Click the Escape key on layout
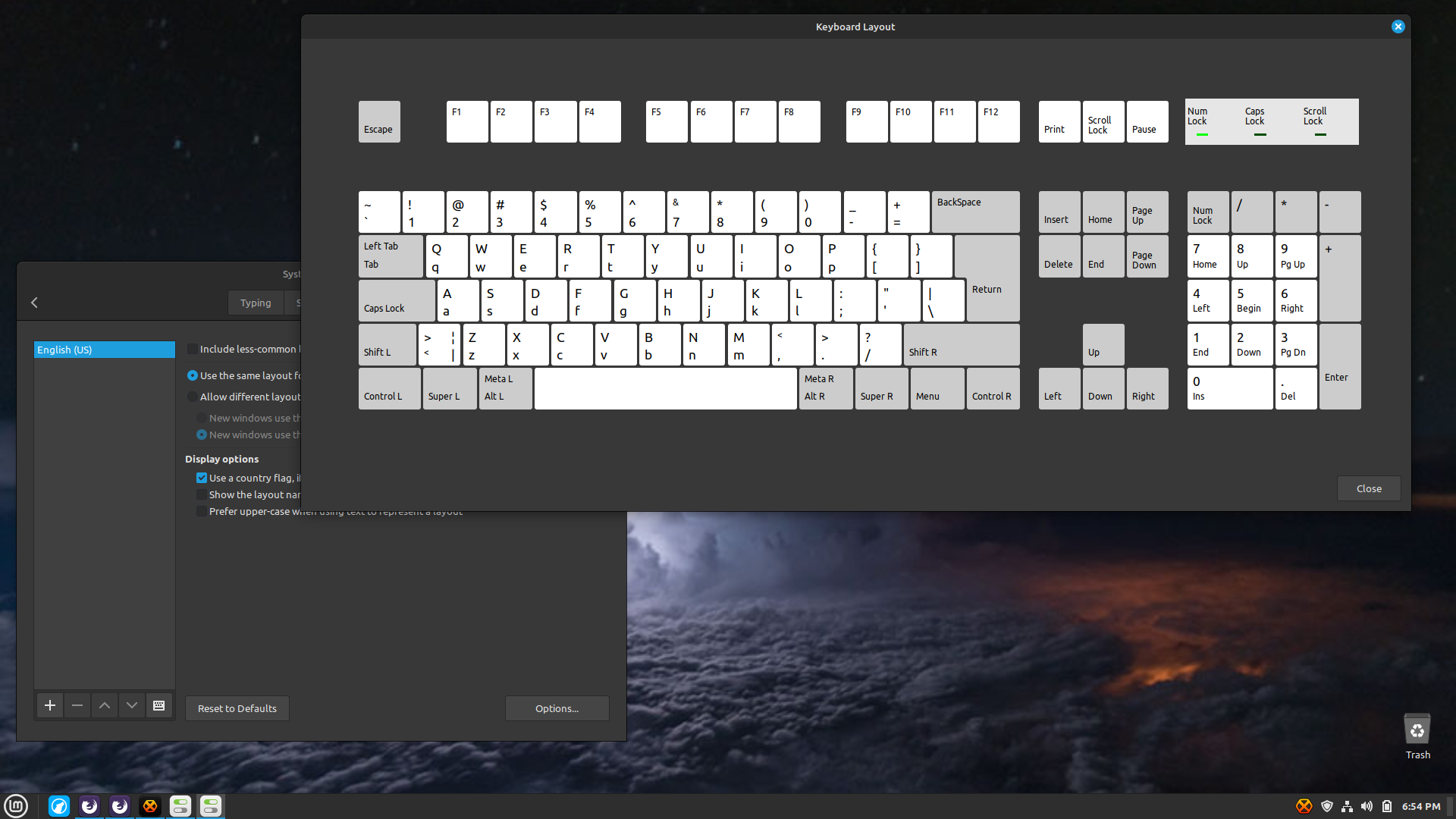The width and height of the screenshot is (1456, 819). pyautogui.click(x=379, y=121)
